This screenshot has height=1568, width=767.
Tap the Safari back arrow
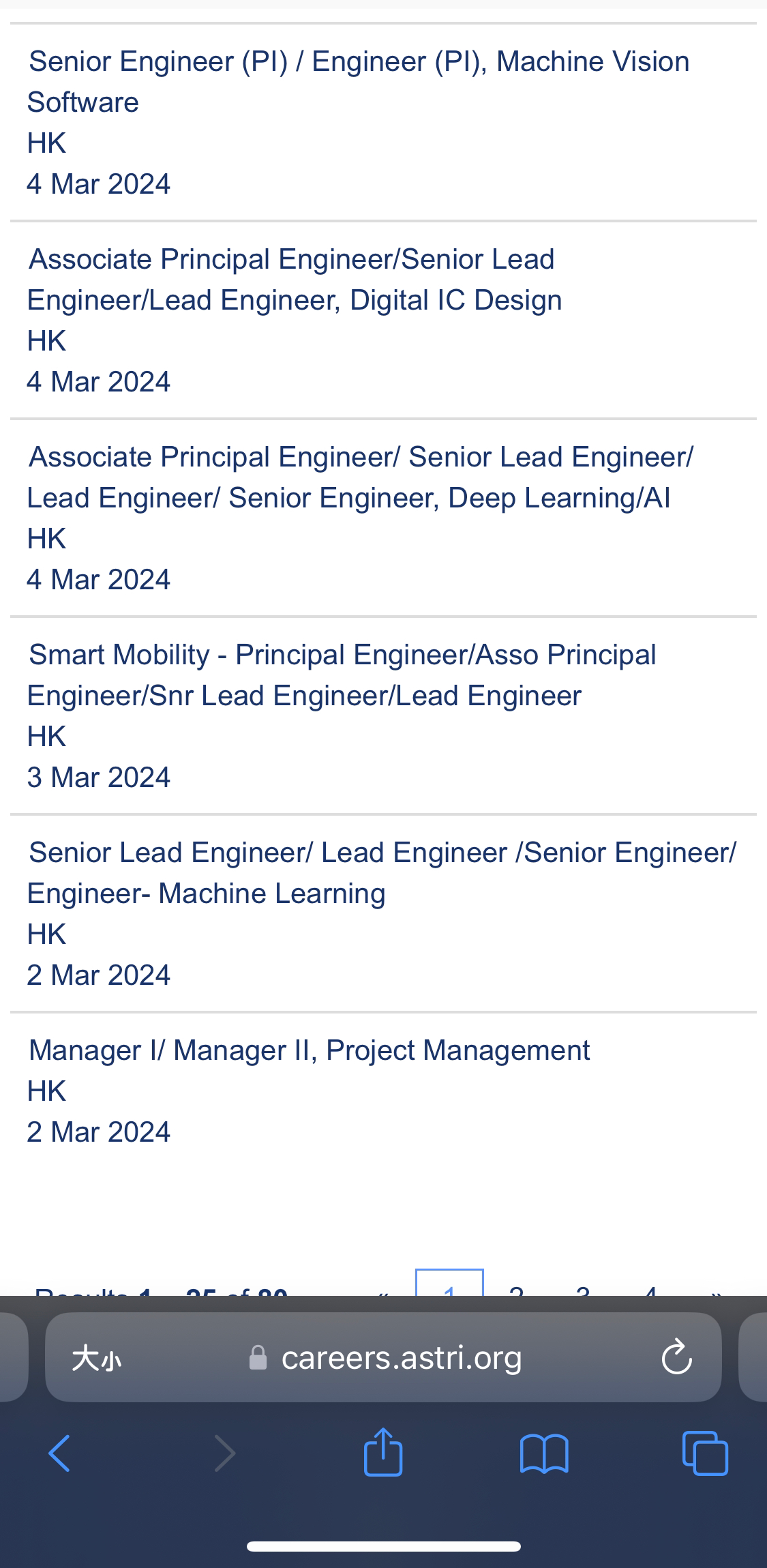pos(59,1453)
